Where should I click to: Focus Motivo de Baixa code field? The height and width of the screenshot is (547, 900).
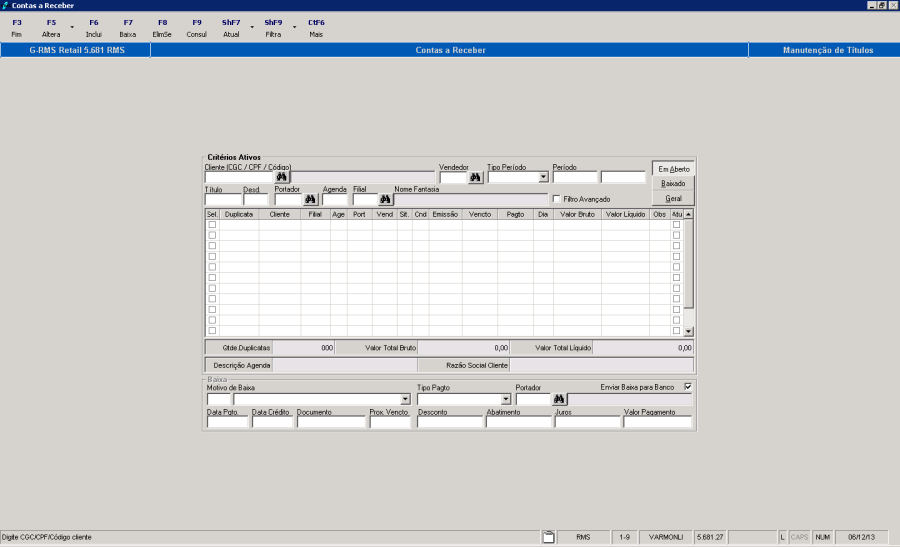click(x=219, y=399)
